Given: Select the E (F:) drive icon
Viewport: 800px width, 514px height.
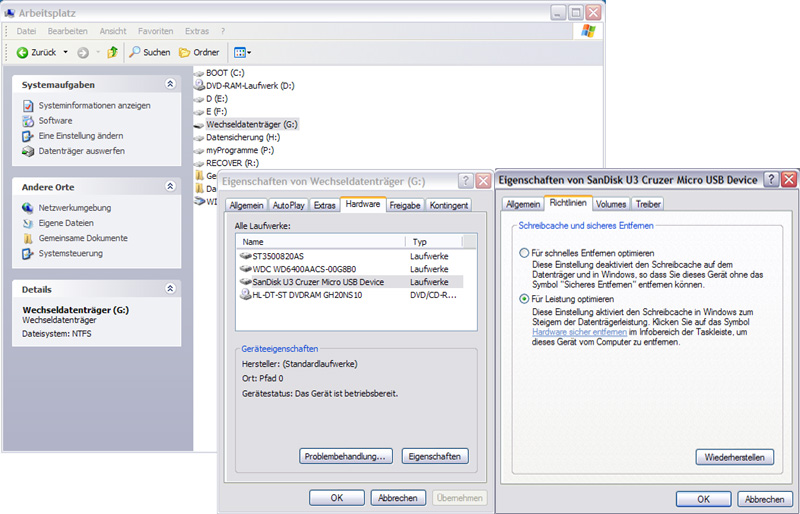Looking at the screenshot, I should [199, 112].
